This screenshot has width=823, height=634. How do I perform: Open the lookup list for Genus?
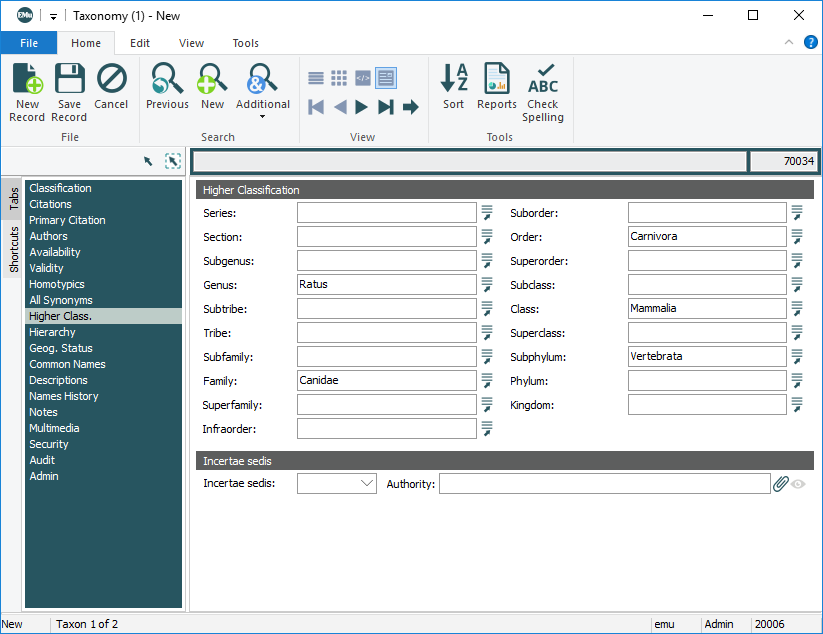pyautogui.click(x=487, y=285)
